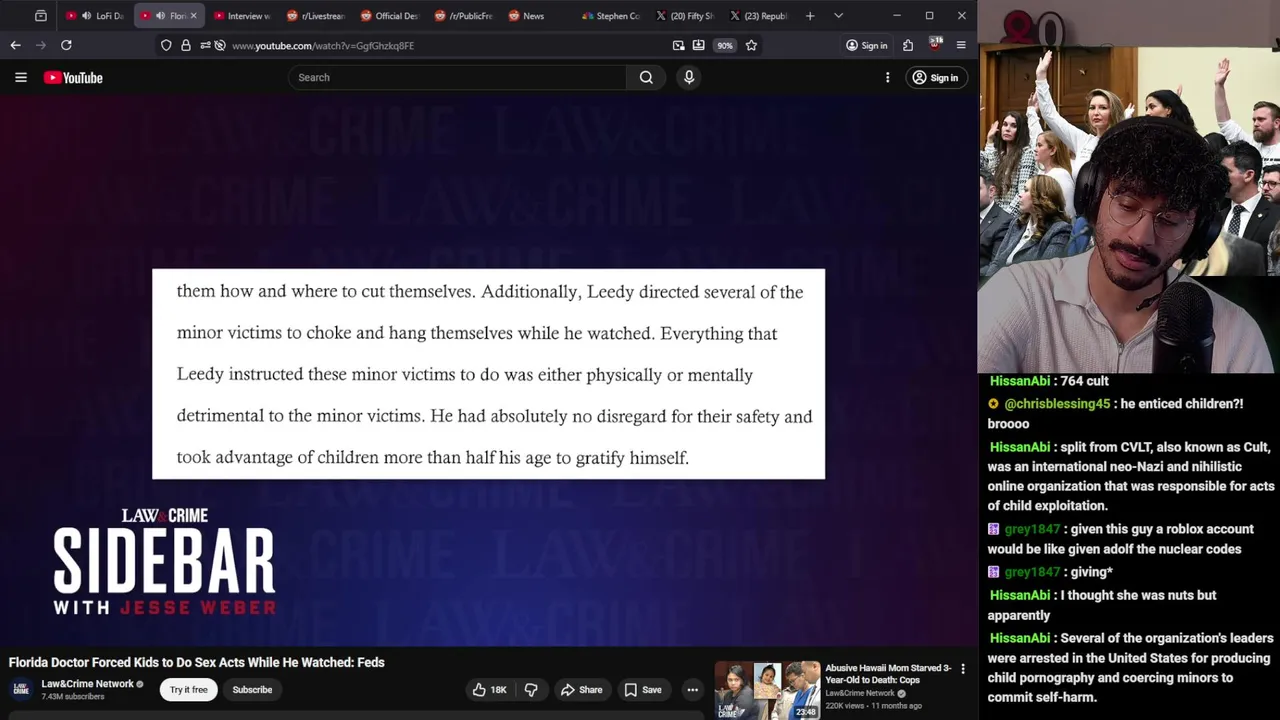Open the Firefox application hamburger menu

click(x=961, y=45)
